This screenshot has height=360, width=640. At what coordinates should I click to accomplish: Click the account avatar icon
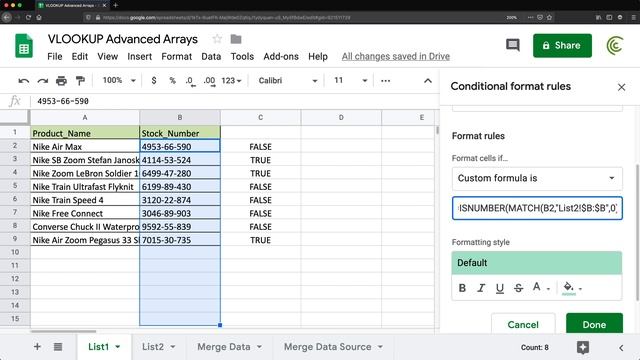[615, 45]
